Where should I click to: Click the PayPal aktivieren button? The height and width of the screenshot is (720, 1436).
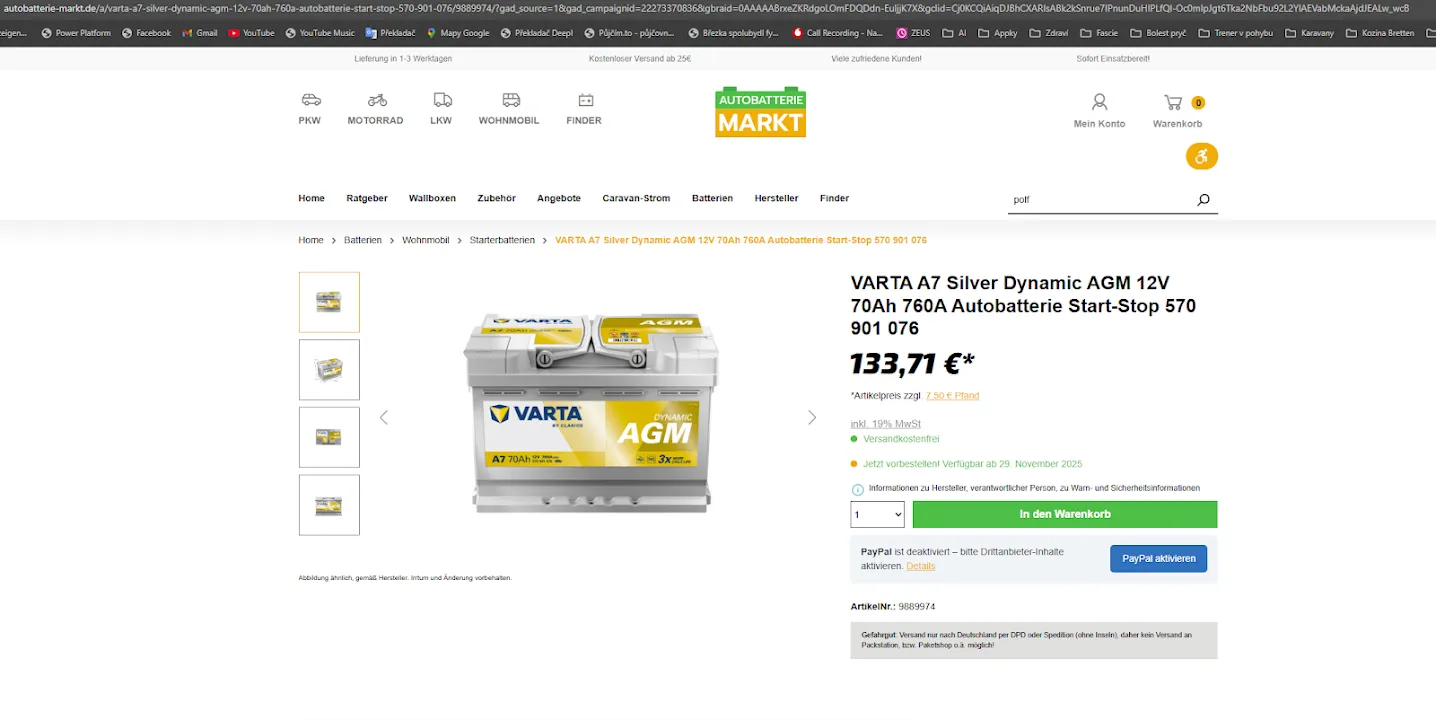tap(1158, 559)
